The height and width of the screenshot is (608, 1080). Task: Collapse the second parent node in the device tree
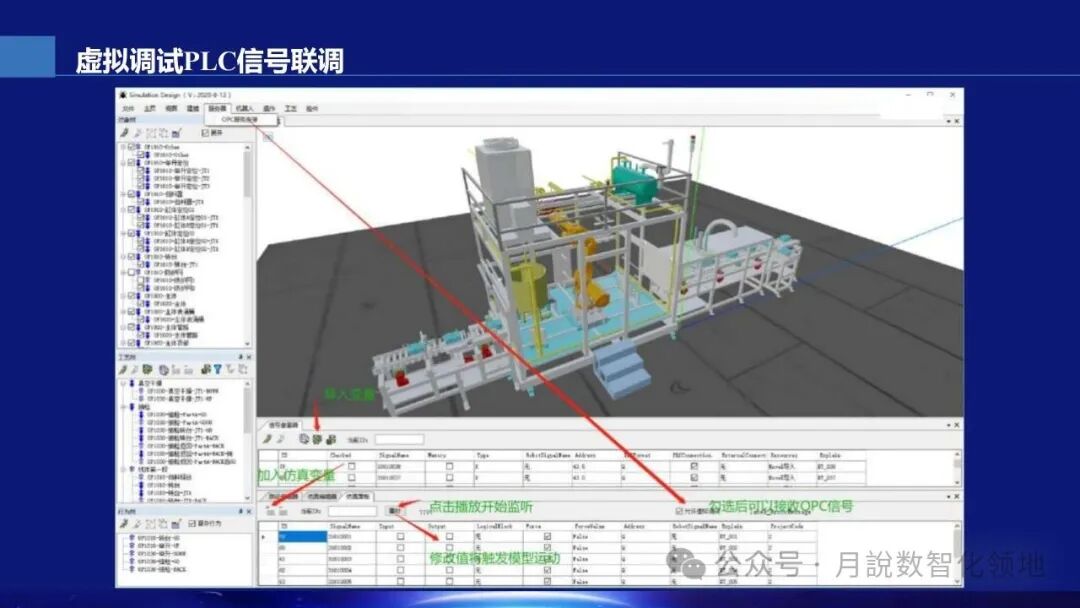click(x=123, y=163)
